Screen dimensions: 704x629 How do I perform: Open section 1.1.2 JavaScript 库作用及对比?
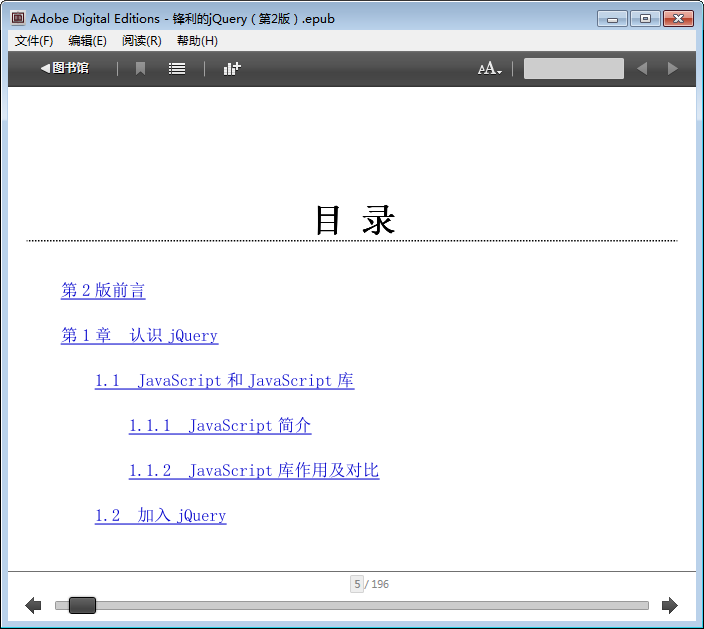(254, 470)
